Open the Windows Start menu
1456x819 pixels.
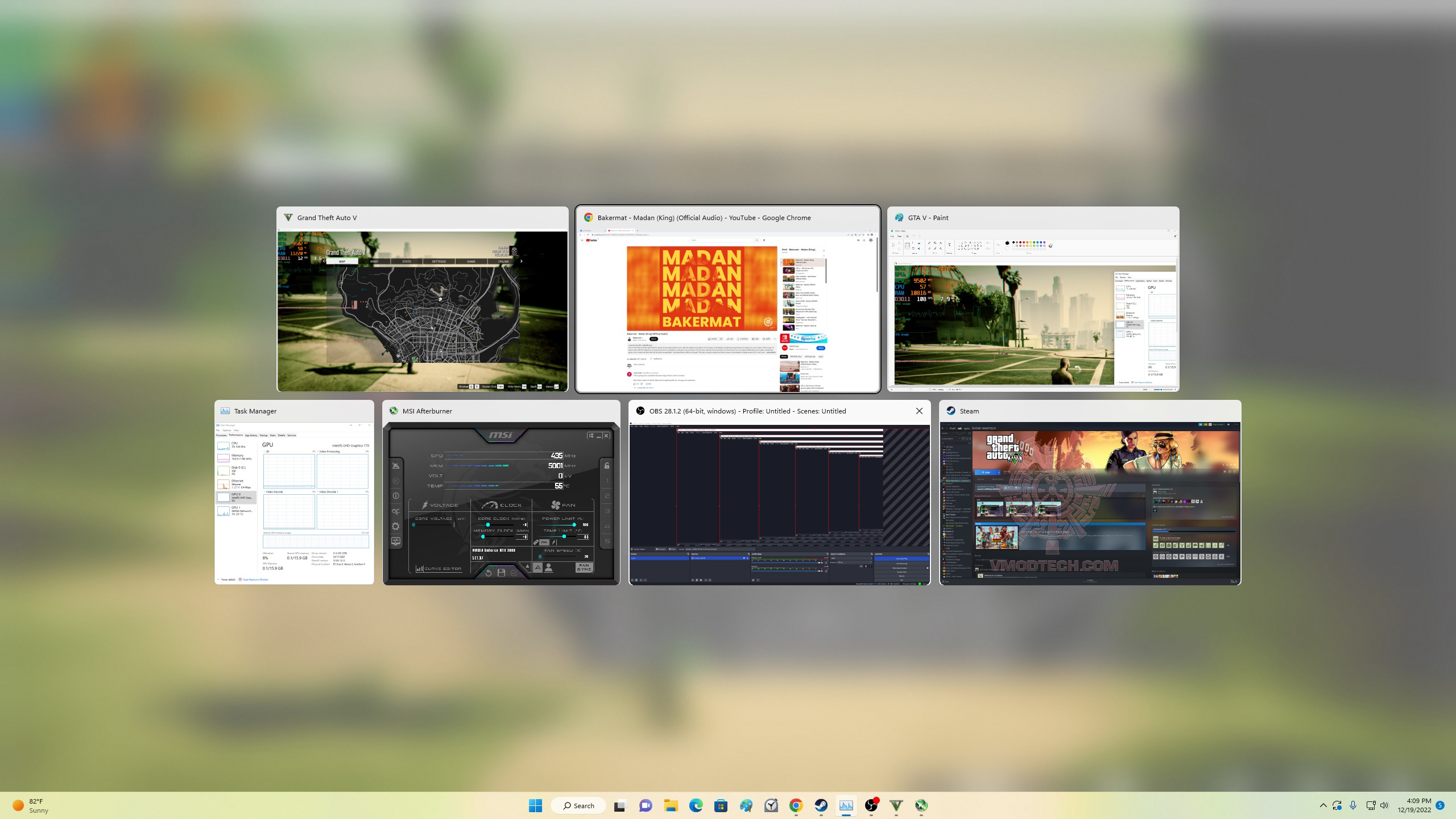pyautogui.click(x=535, y=805)
